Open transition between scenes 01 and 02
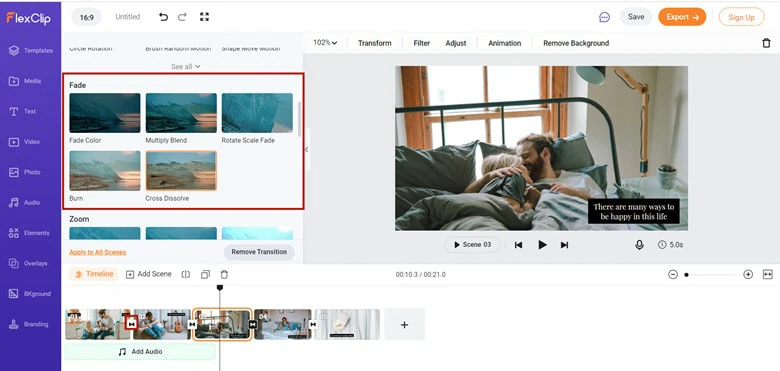The height and width of the screenshot is (371, 780). click(x=131, y=324)
